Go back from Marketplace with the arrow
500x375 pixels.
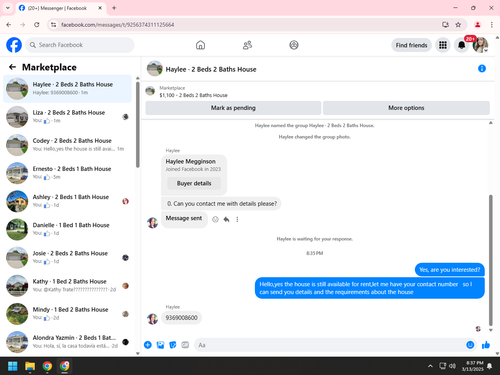(12, 67)
